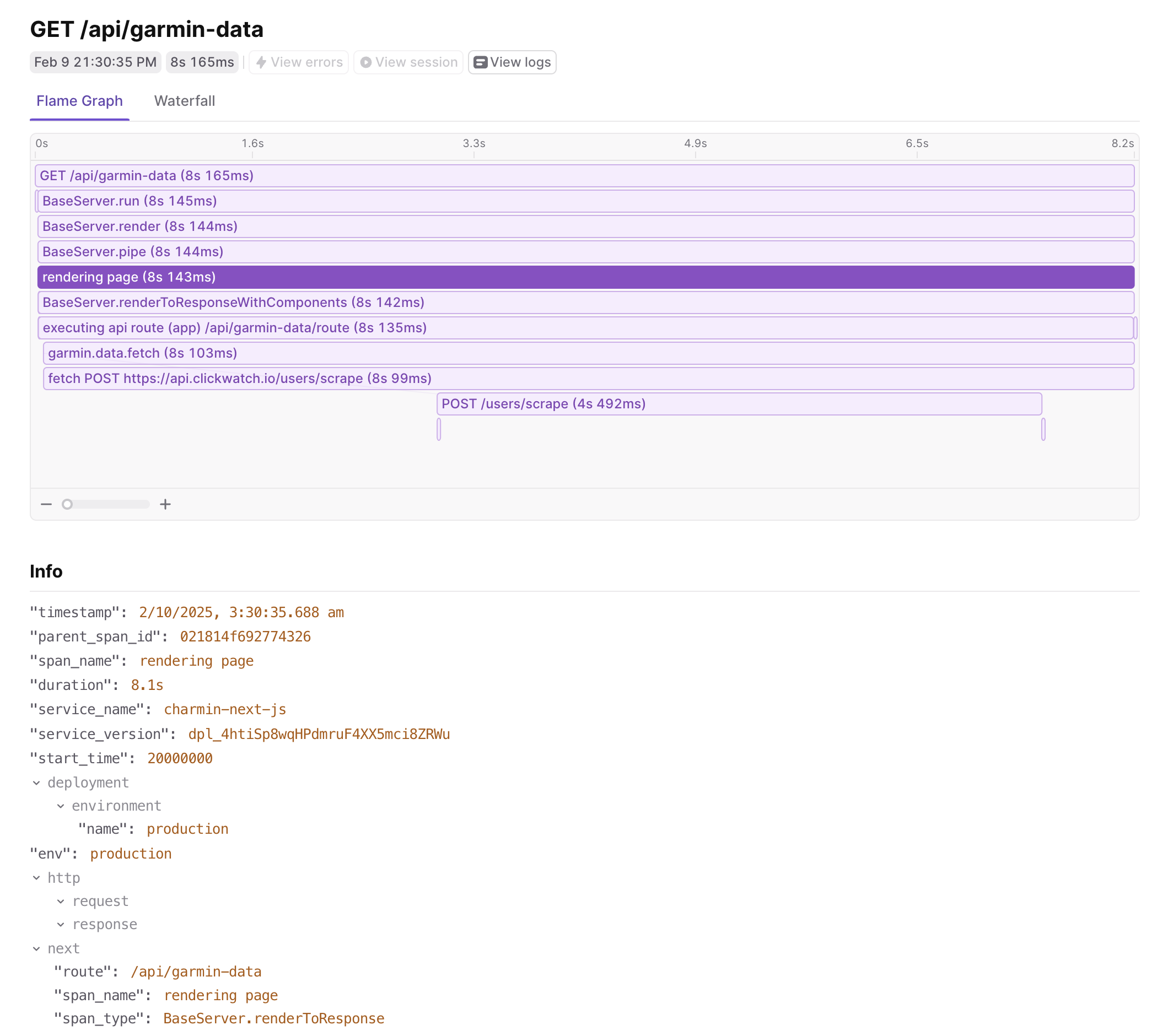Select the POST /users/scrape span bar
The image size is (1152, 1036).
click(x=739, y=403)
